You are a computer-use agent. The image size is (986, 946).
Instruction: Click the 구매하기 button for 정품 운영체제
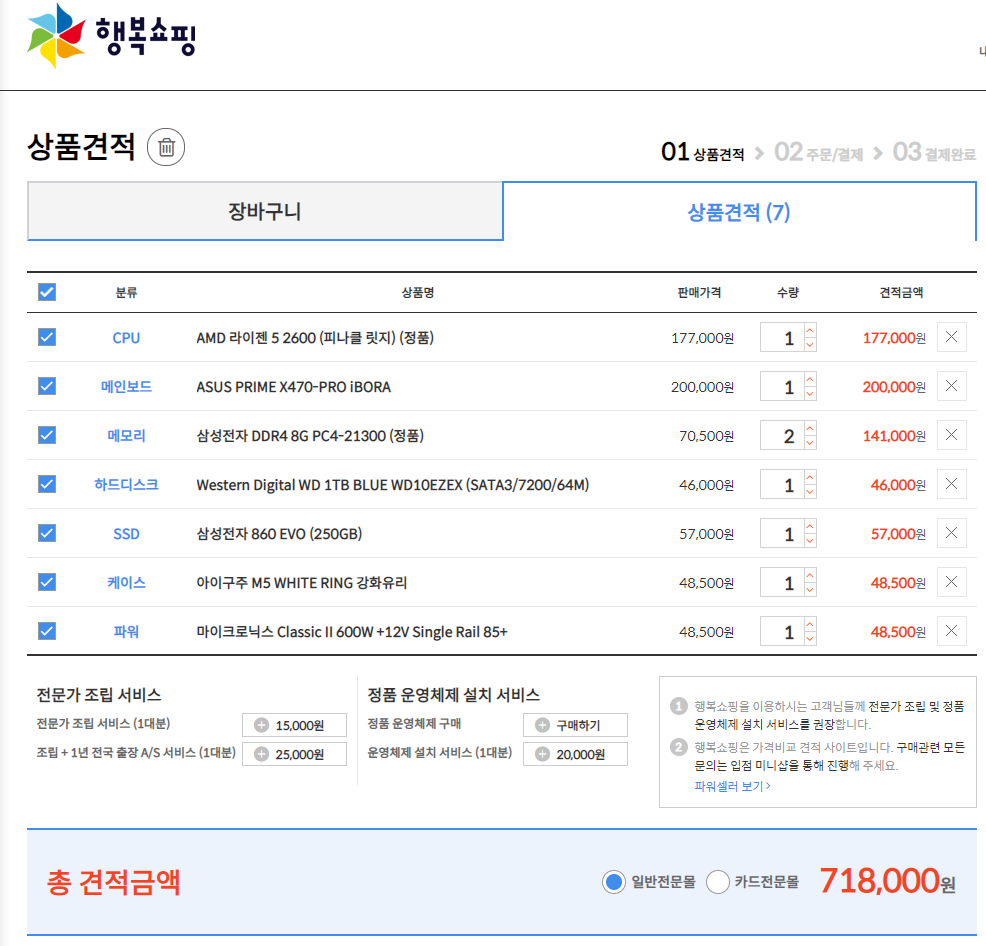[575, 725]
